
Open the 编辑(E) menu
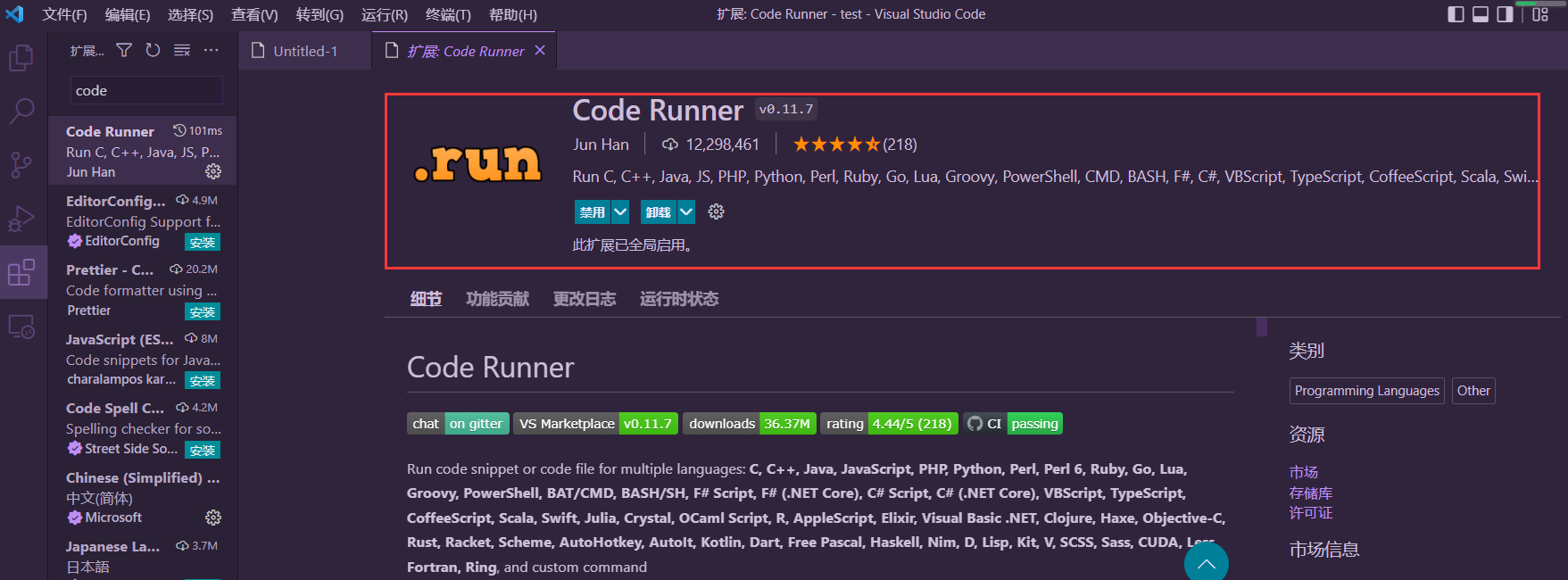[x=128, y=14]
